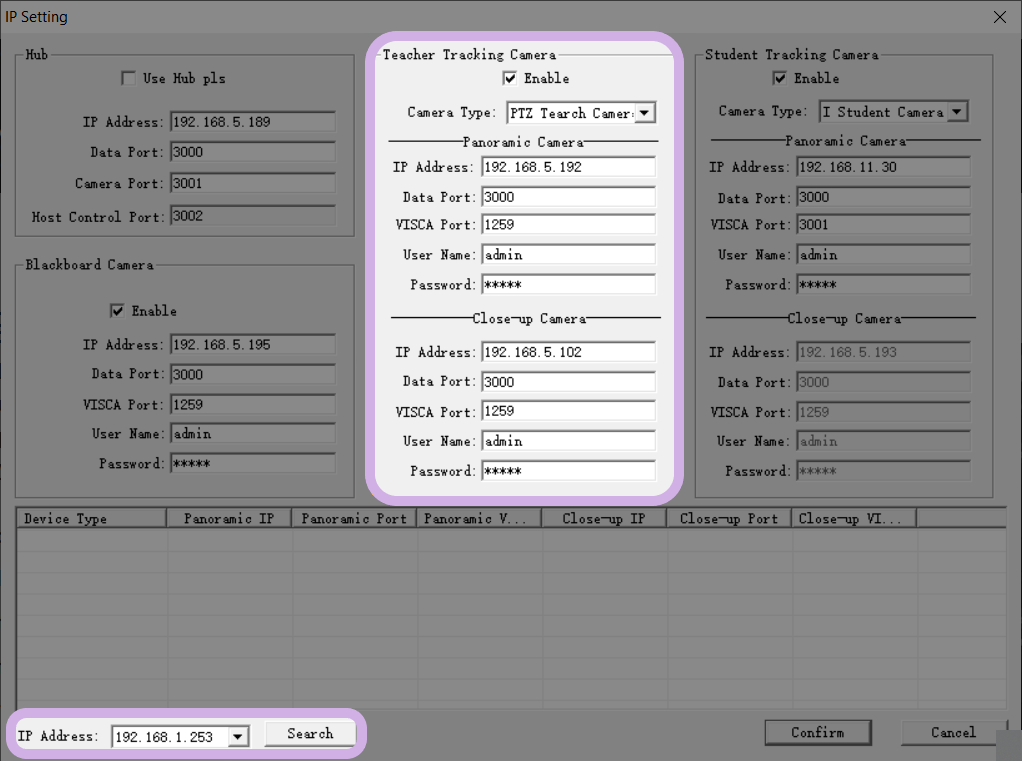Click the Close-up Port column header
Viewport: 1022px width, 761px height.
[x=728, y=519]
